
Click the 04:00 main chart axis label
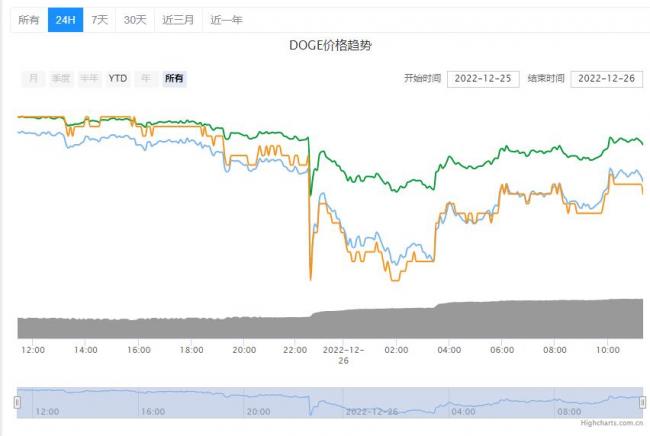[449, 350]
